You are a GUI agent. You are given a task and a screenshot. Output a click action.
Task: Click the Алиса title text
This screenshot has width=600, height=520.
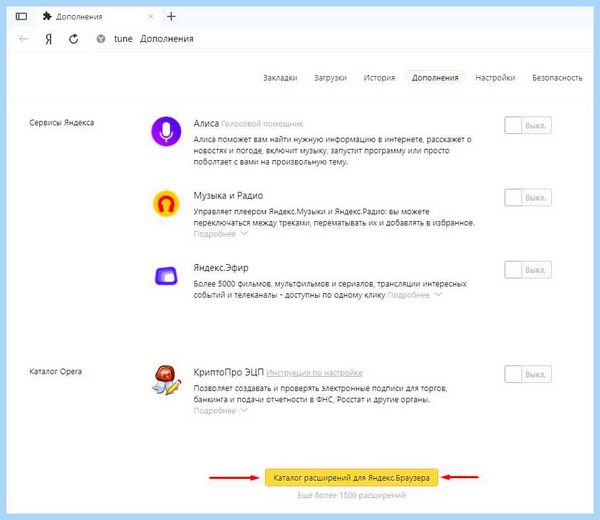point(206,123)
